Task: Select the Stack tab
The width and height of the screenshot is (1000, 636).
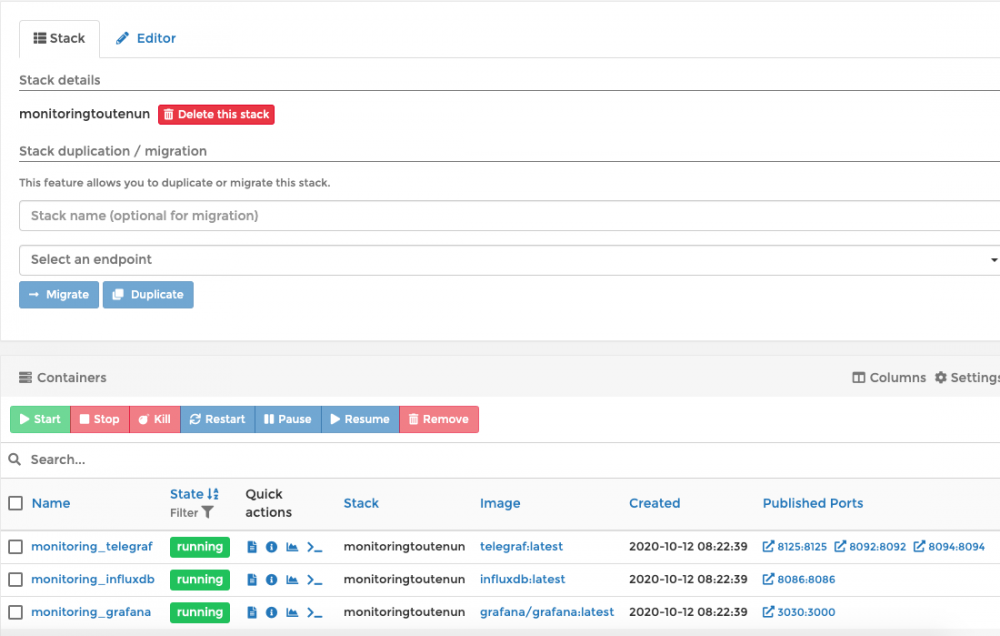Action: (x=59, y=38)
